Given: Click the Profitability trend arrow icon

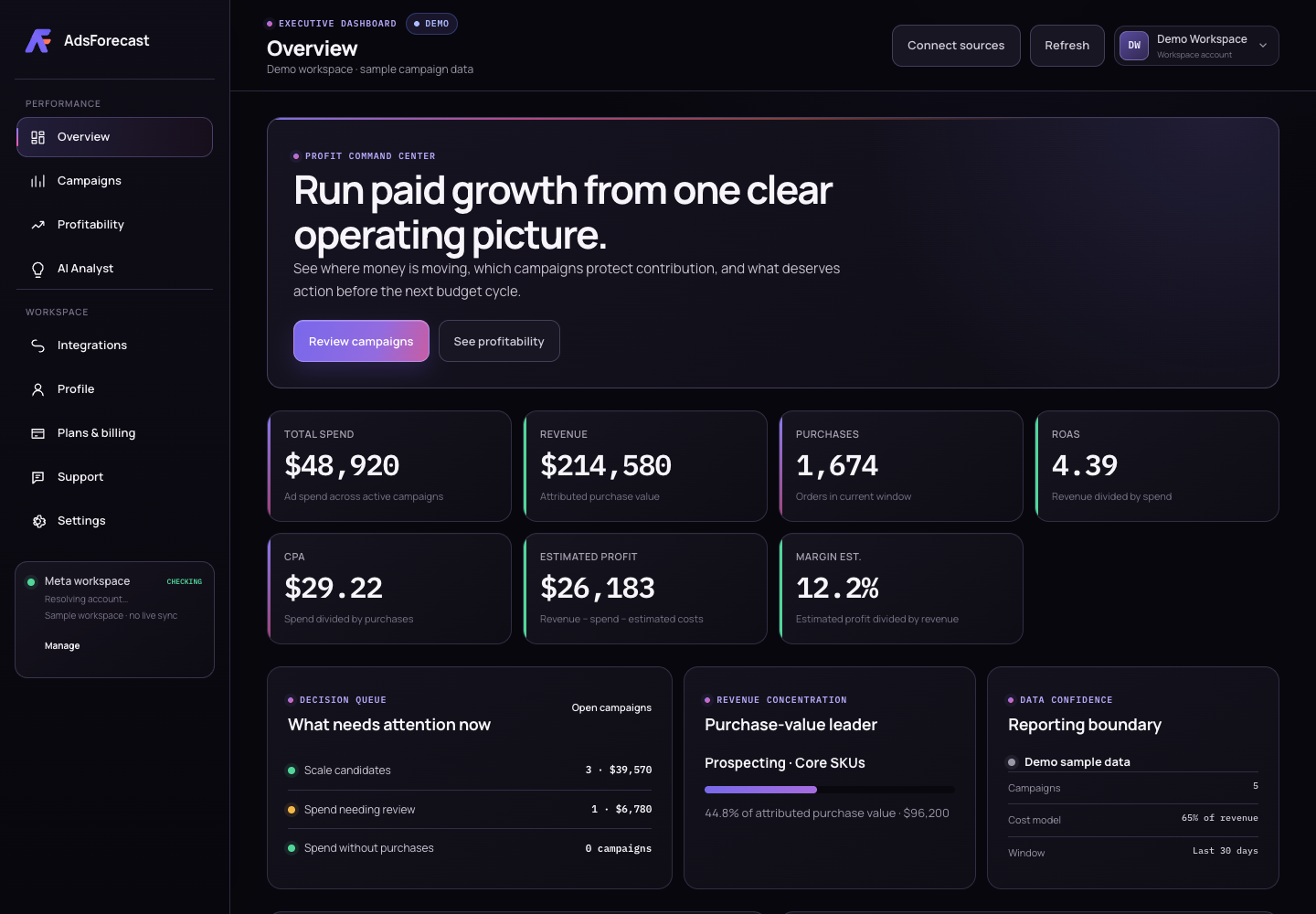Looking at the screenshot, I should point(37,225).
